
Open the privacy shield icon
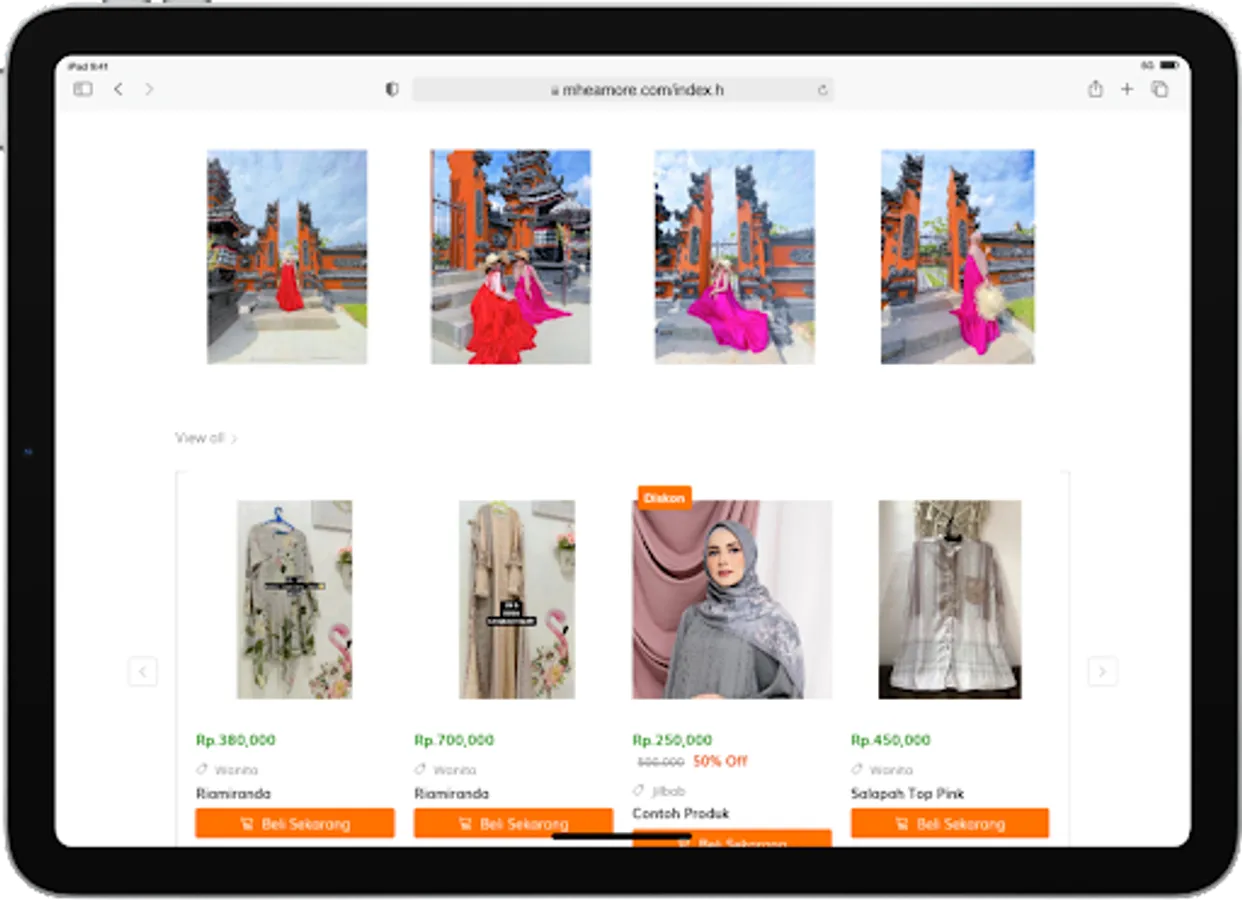pyautogui.click(x=392, y=89)
